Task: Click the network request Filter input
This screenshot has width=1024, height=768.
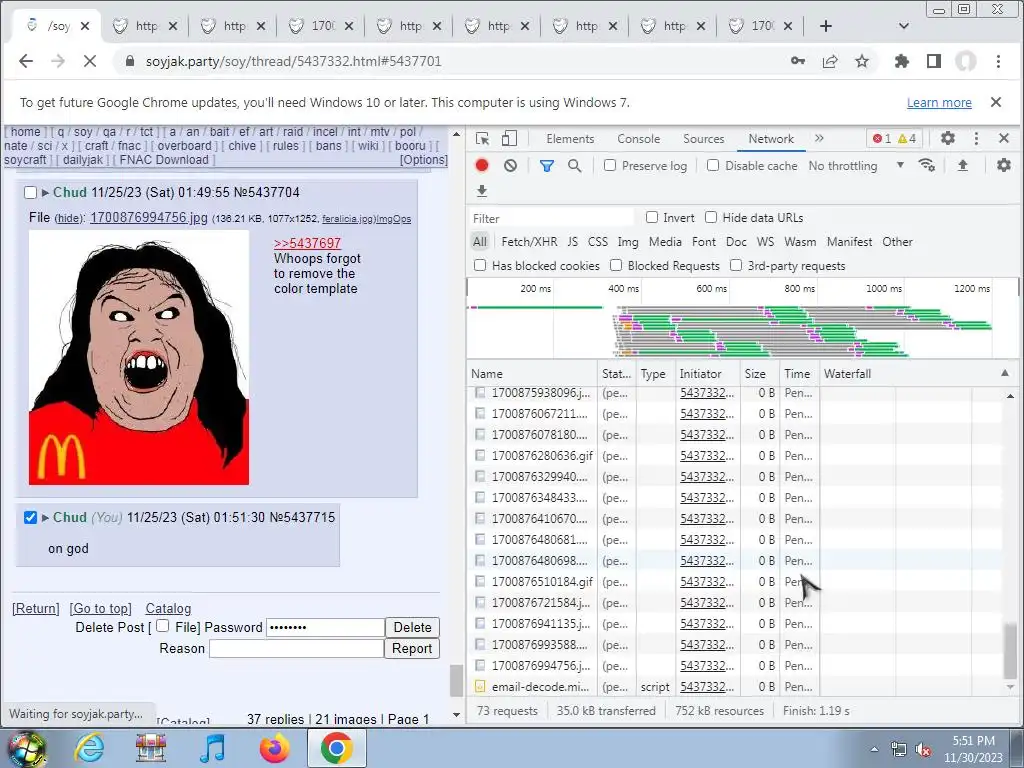Action: pyautogui.click(x=552, y=218)
